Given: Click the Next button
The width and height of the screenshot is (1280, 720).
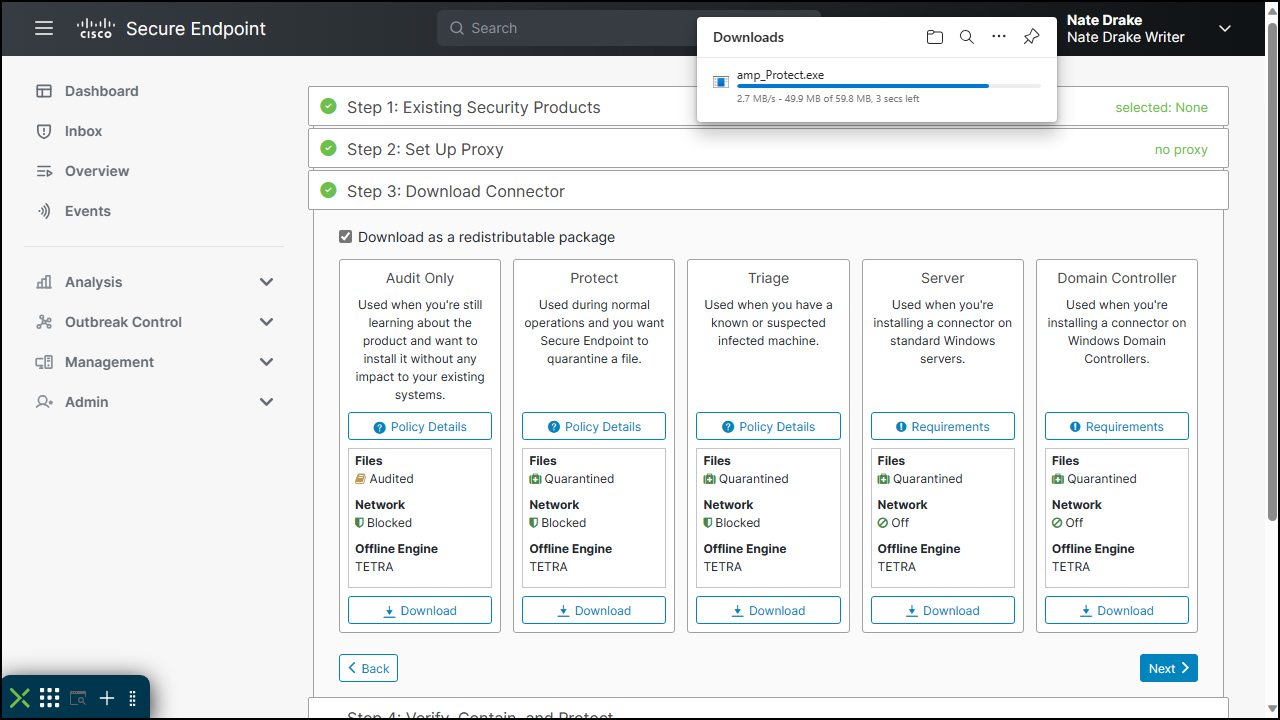Looking at the screenshot, I should (x=1168, y=668).
